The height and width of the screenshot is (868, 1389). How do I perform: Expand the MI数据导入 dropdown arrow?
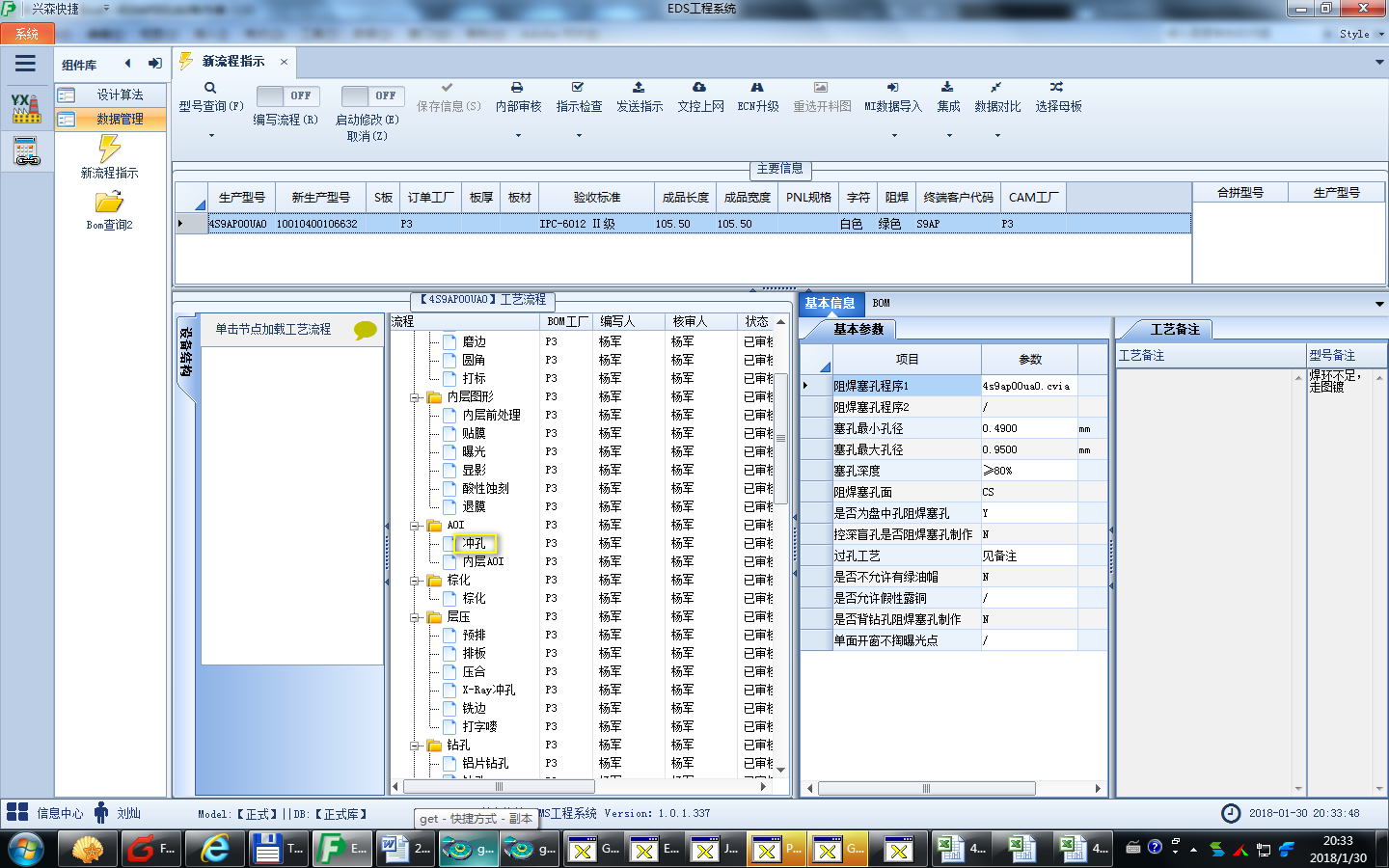tap(893, 136)
